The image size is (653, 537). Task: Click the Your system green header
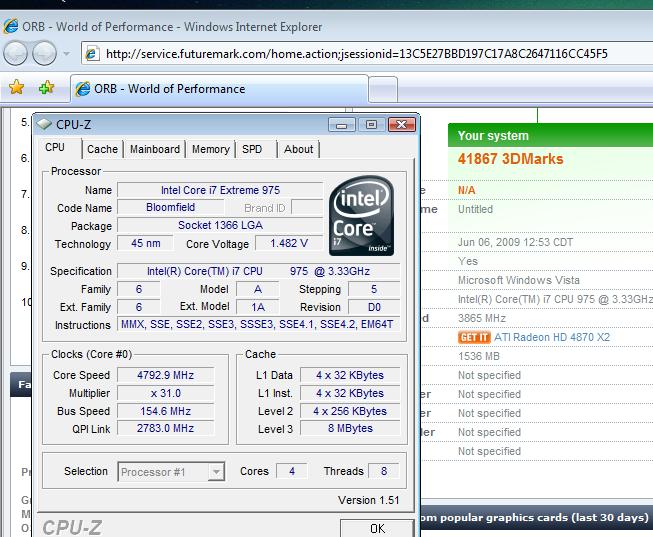coord(551,135)
